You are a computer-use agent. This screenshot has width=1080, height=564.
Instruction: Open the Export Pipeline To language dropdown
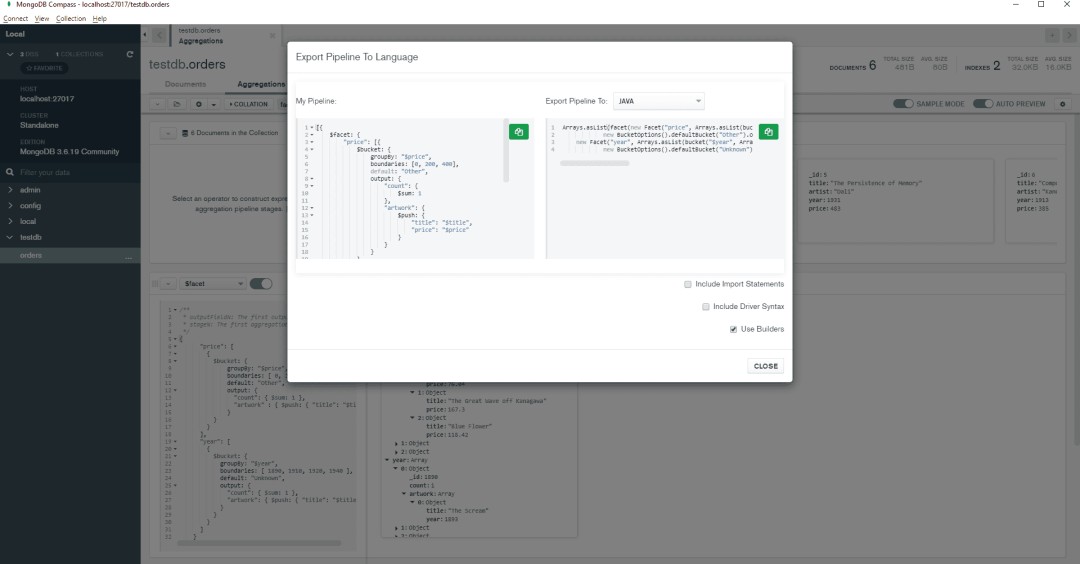(658, 101)
